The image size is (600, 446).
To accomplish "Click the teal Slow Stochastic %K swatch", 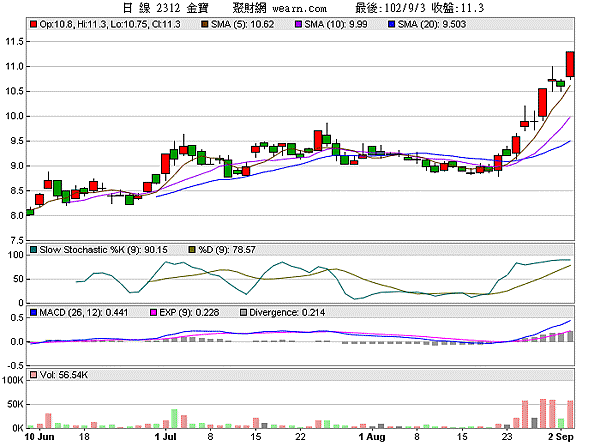I will coord(33,250).
